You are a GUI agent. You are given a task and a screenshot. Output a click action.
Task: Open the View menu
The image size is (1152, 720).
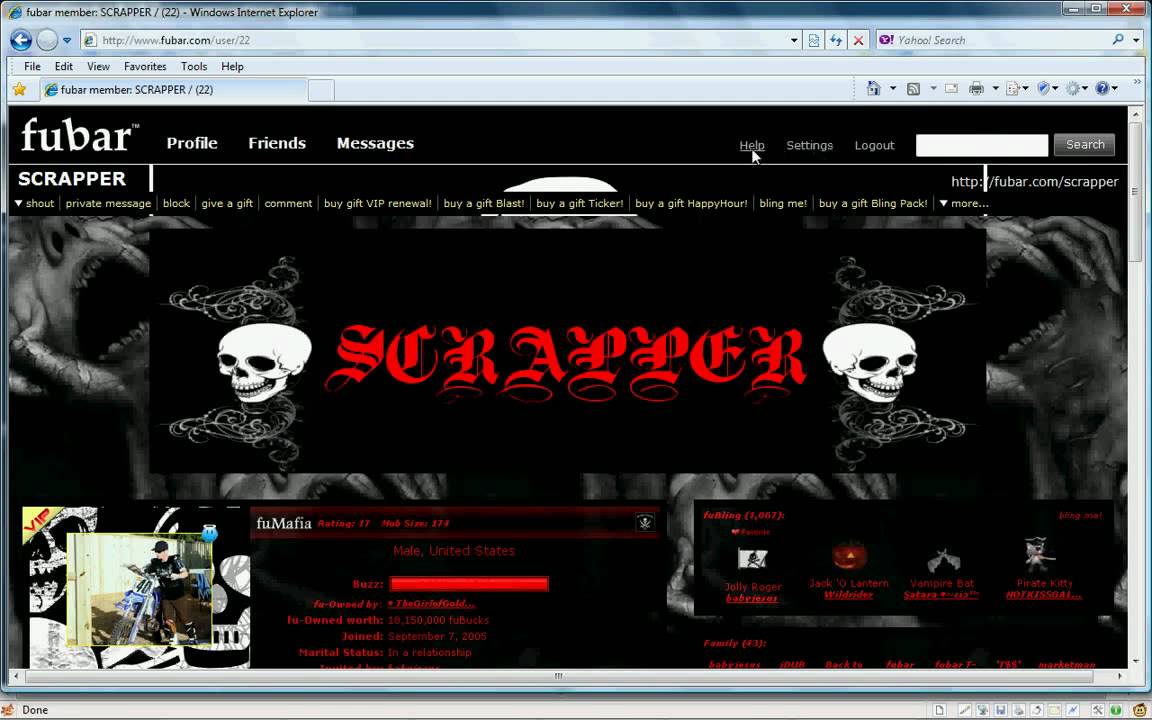[98, 66]
